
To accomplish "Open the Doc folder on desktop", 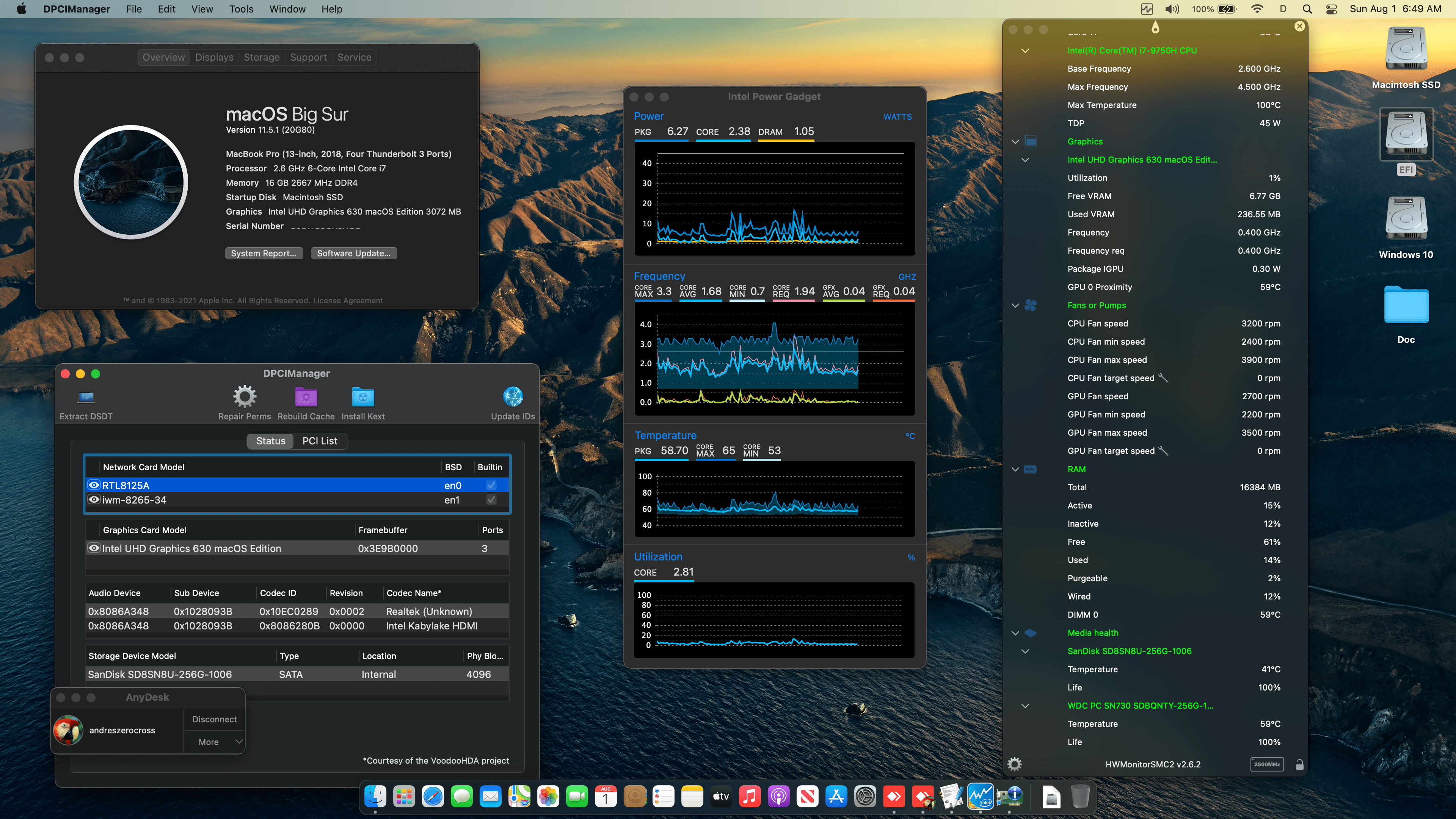I will click(x=1406, y=305).
